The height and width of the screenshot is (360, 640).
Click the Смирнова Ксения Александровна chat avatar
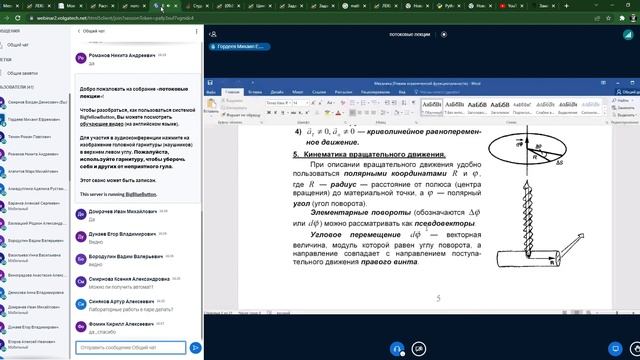click(81, 282)
